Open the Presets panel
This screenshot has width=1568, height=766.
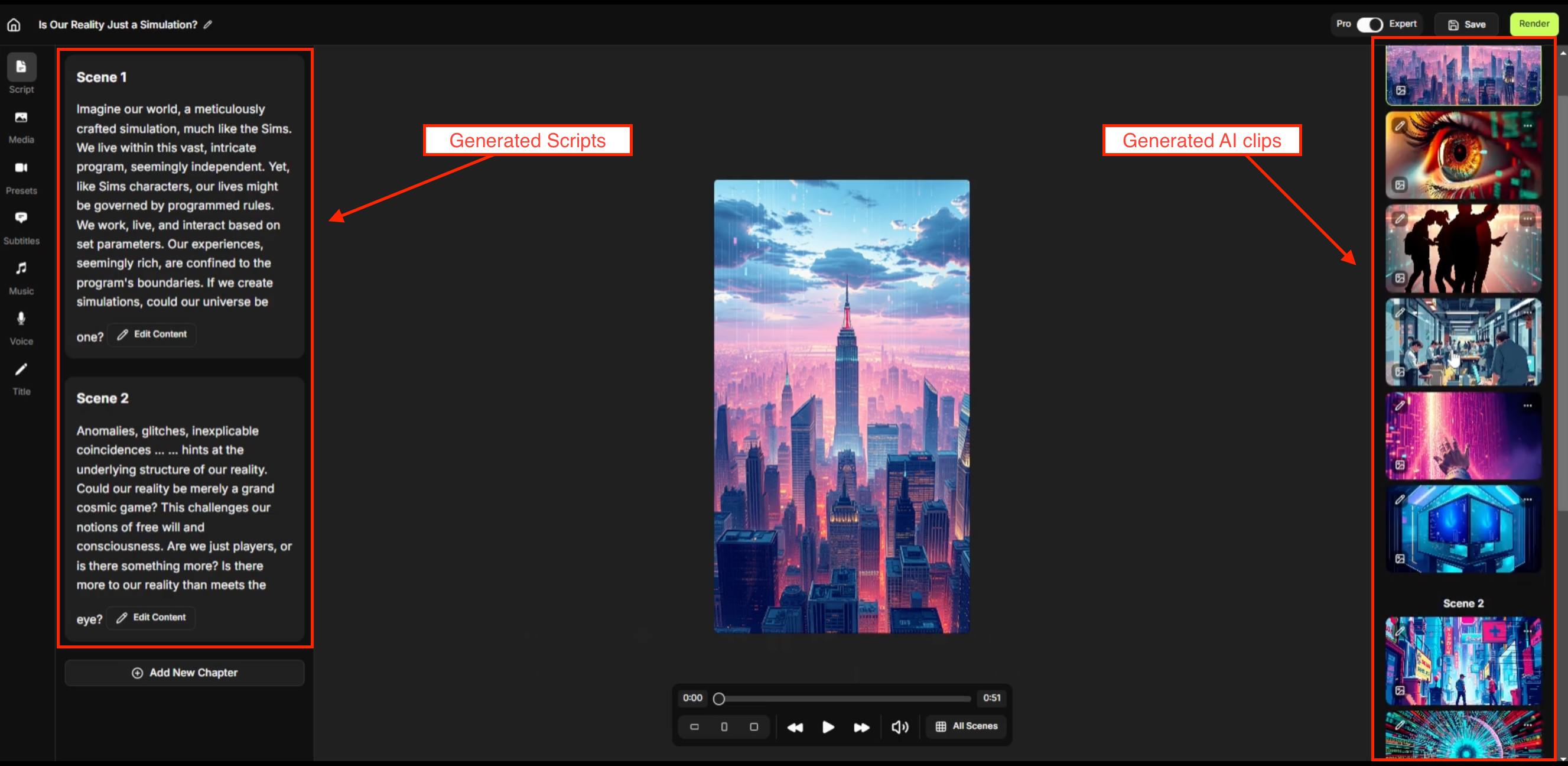[x=21, y=177]
